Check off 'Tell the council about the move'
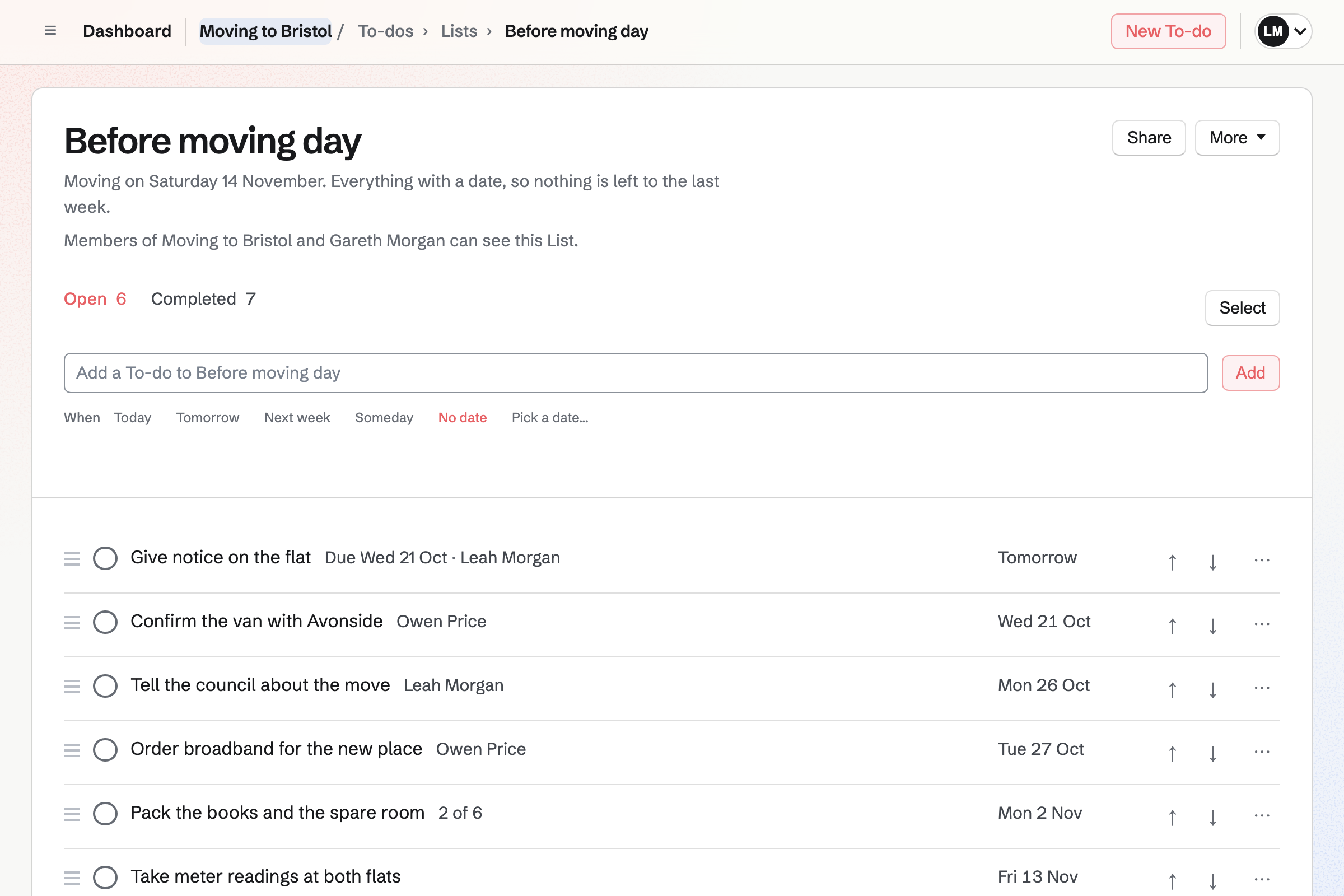The image size is (1344, 896). [105, 687]
